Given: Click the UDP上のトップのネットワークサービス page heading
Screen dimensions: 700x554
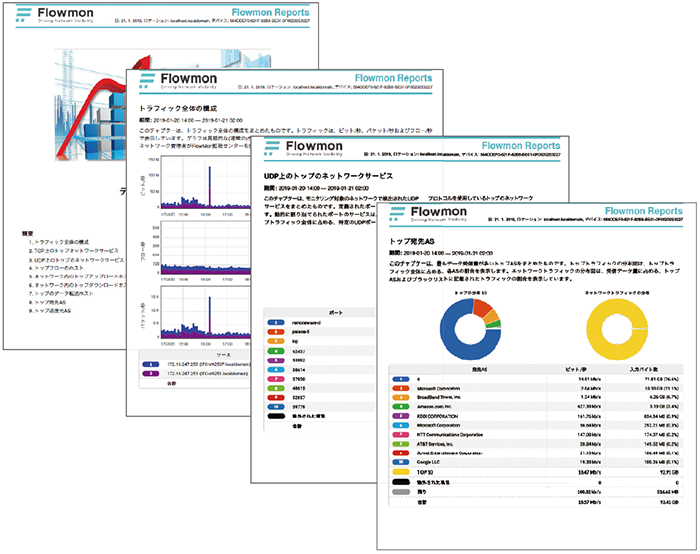Looking at the screenshot, I should tap(328, 176).
